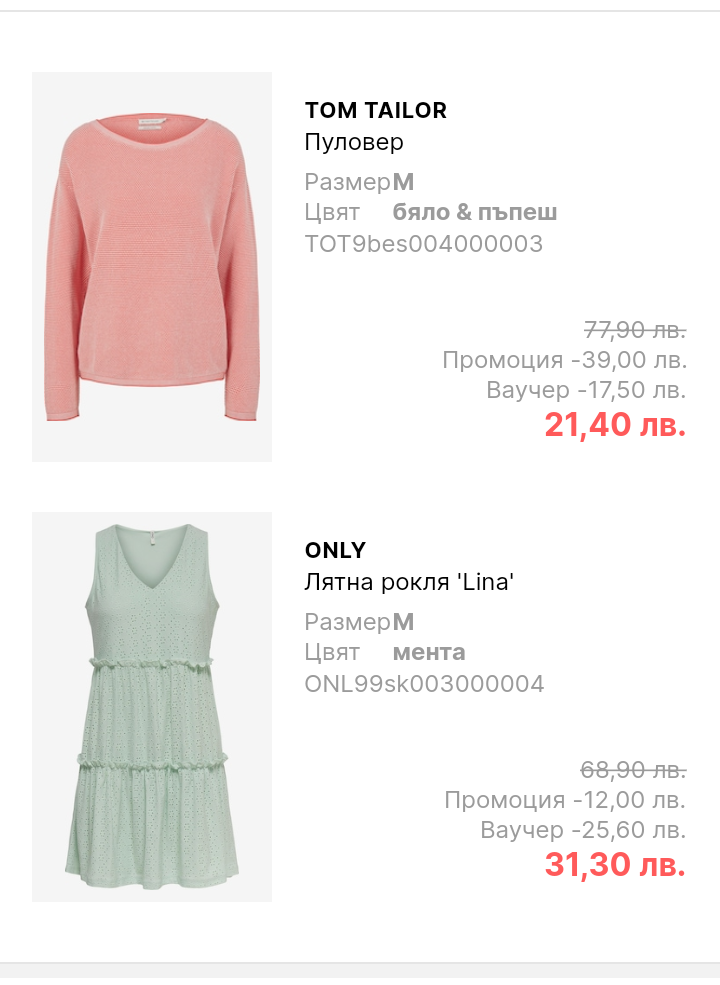Open the mint ONLY dress image
Screen dimensions: 720x985
[x=152, y=707]
